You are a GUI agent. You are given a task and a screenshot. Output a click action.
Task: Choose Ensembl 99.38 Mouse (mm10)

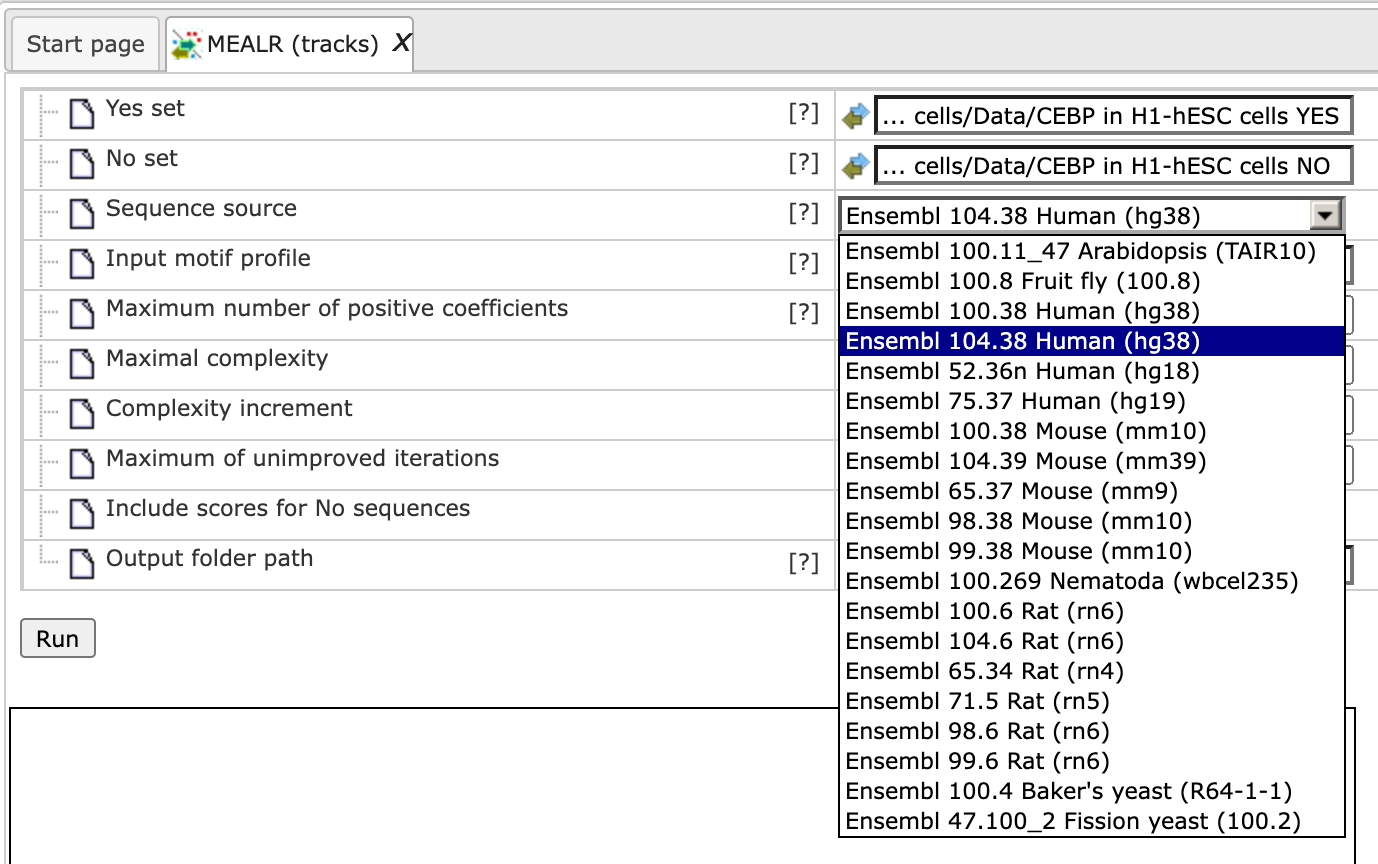tap(1092, 551)
